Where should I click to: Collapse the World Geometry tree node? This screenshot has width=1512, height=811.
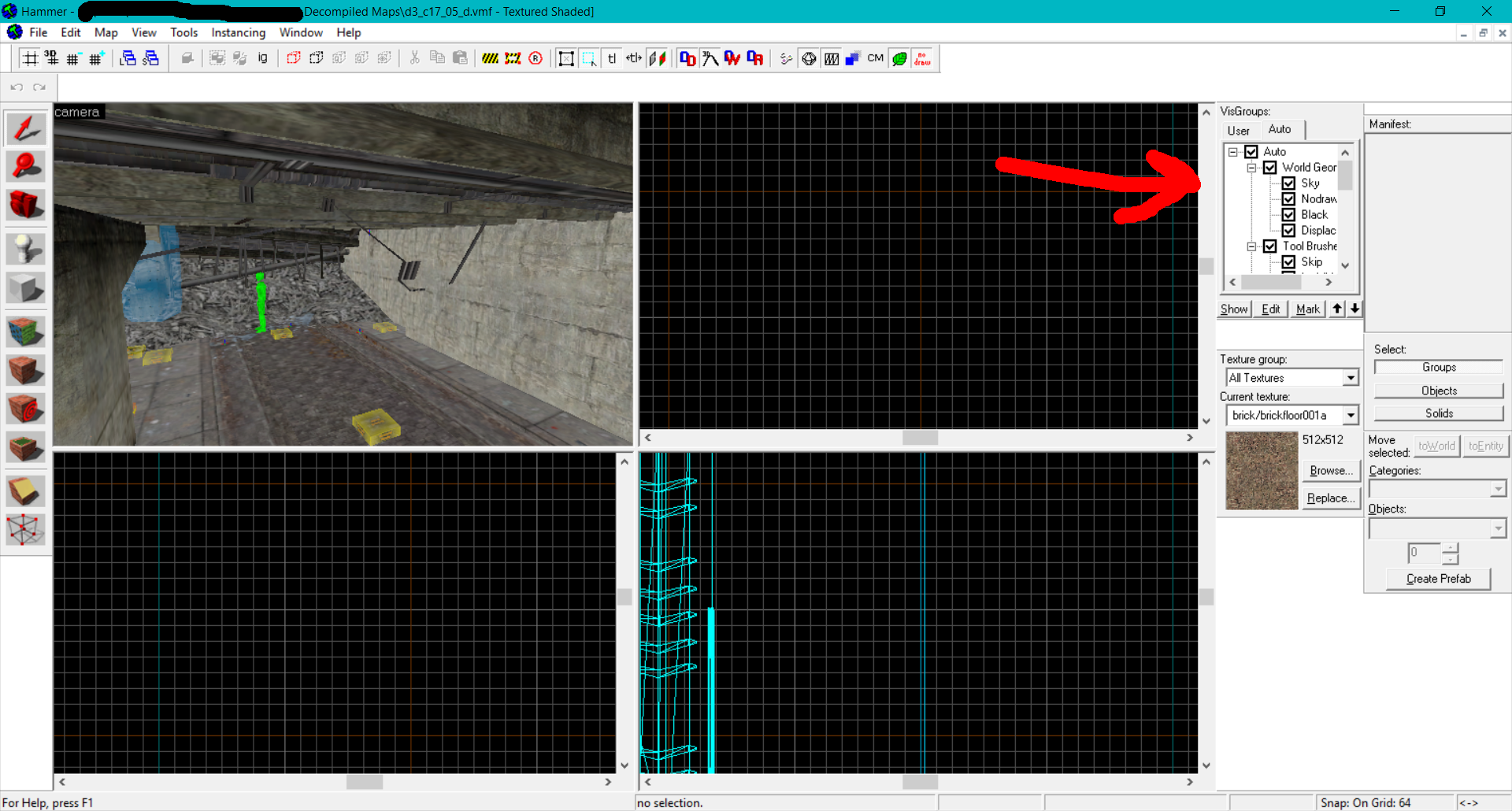(1252, 168)
